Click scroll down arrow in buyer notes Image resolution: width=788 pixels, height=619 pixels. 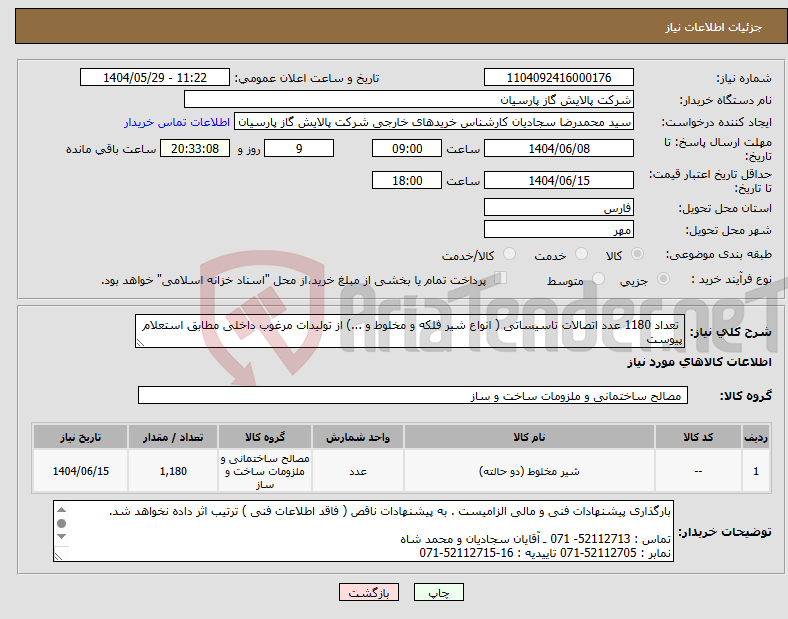[61, 537]
